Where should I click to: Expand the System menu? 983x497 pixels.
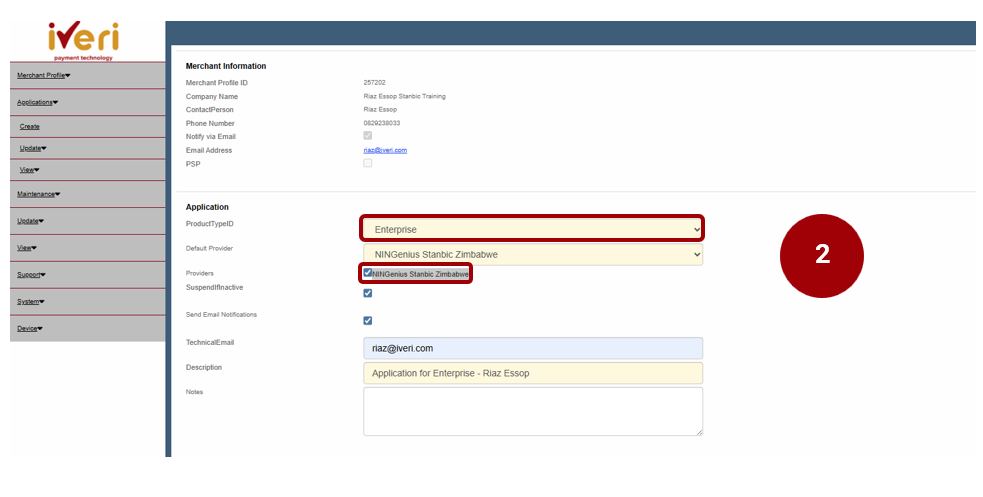coord(31,301)
